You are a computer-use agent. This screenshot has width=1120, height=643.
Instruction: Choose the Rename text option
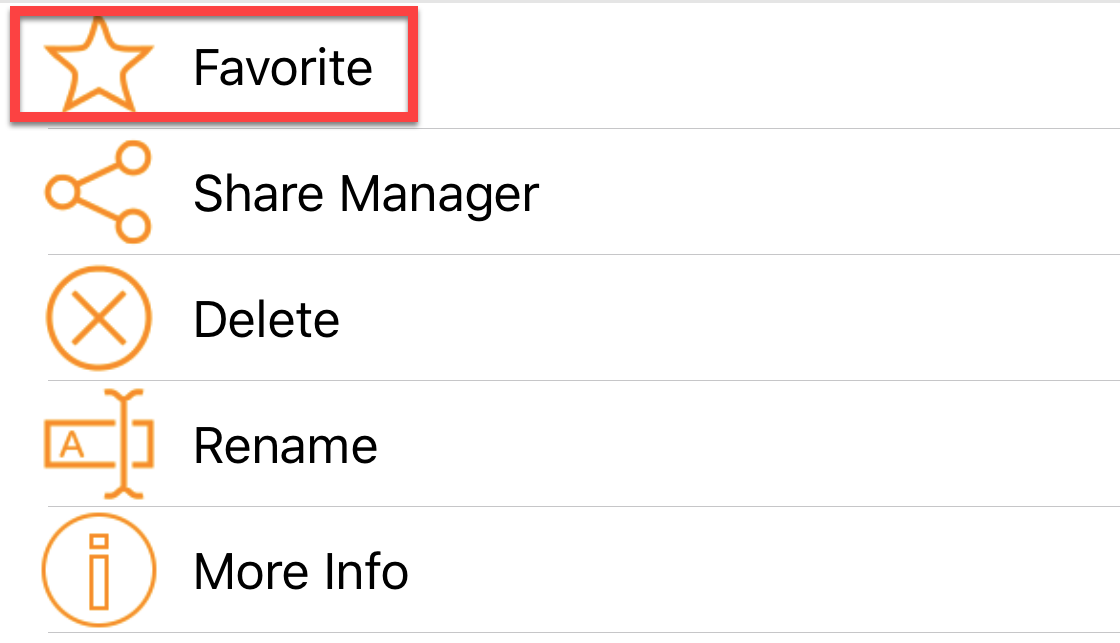286,447
